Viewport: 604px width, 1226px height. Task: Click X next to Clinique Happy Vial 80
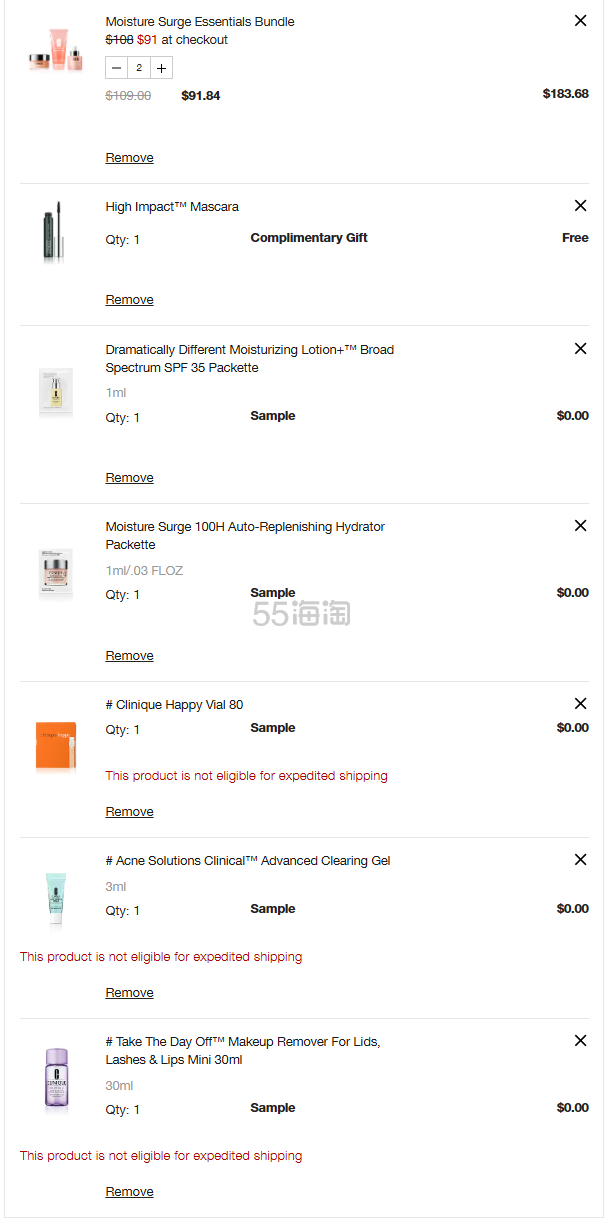580,704
